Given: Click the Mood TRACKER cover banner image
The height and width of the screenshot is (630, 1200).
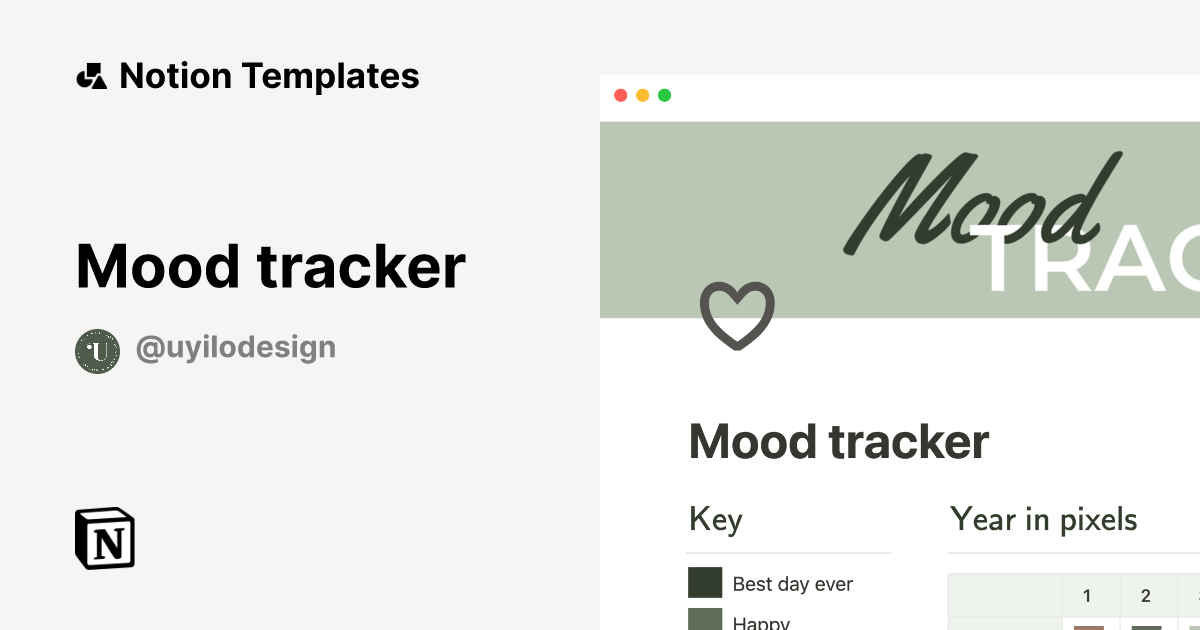Looking at the screenshot, I should point(900,220).
